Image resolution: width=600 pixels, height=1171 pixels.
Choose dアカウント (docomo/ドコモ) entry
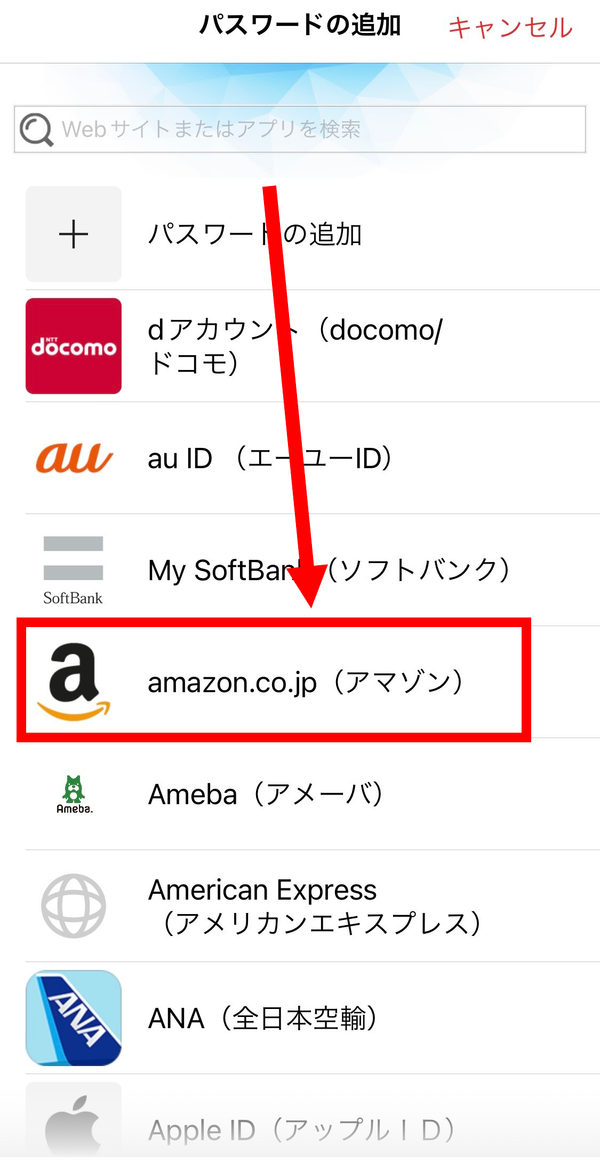[312, 346]
